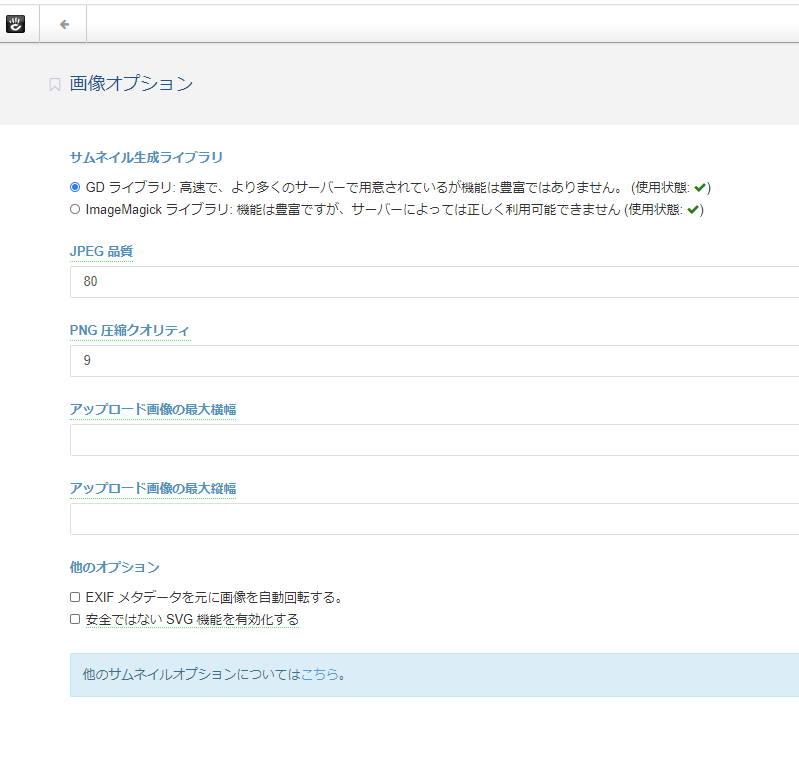799x766 pixels.
Task: Click the ImageMagick ライブラリ description text
Action: (x=394, y=209)
